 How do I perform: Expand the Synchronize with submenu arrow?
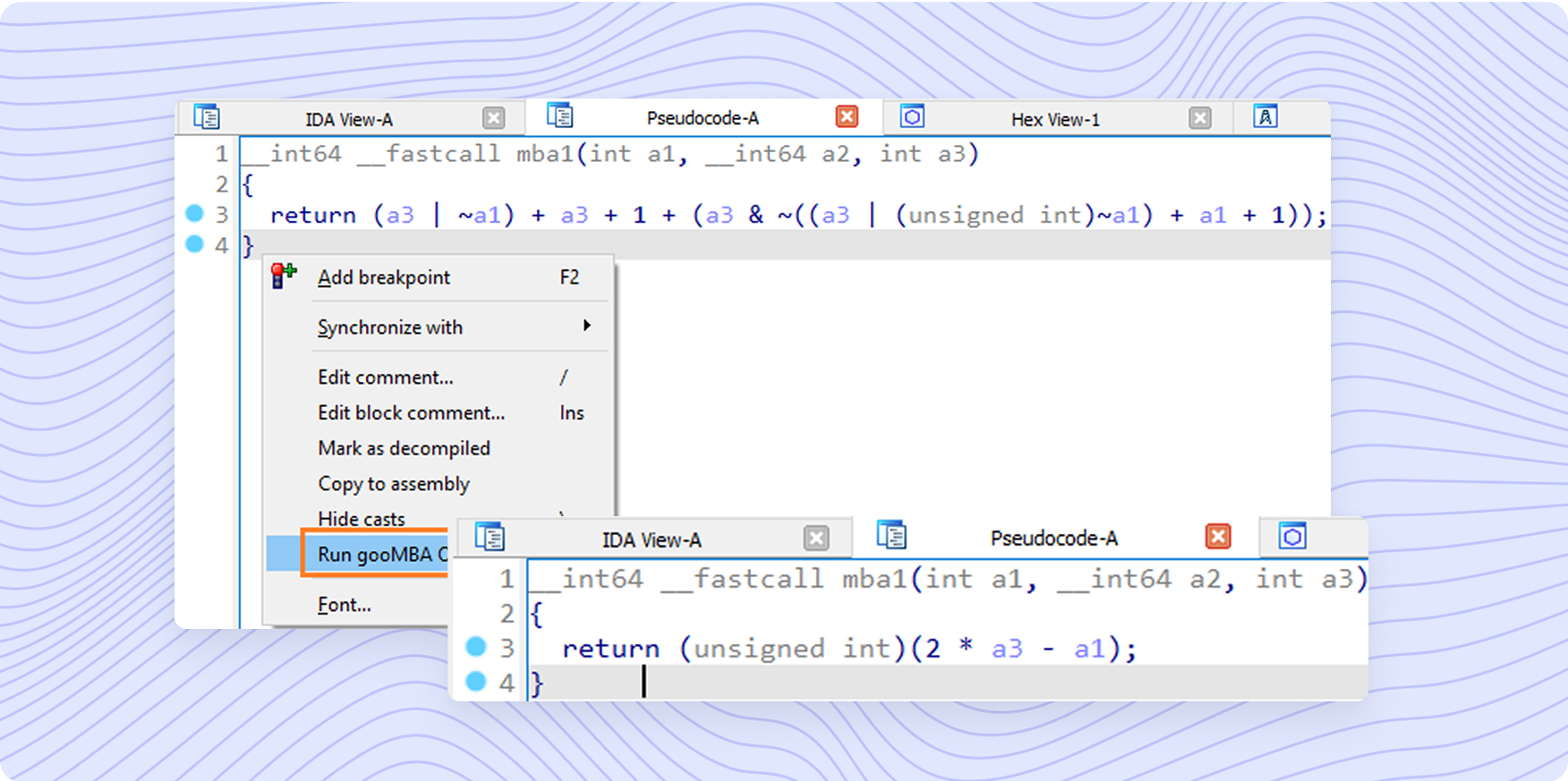(587, 326)
